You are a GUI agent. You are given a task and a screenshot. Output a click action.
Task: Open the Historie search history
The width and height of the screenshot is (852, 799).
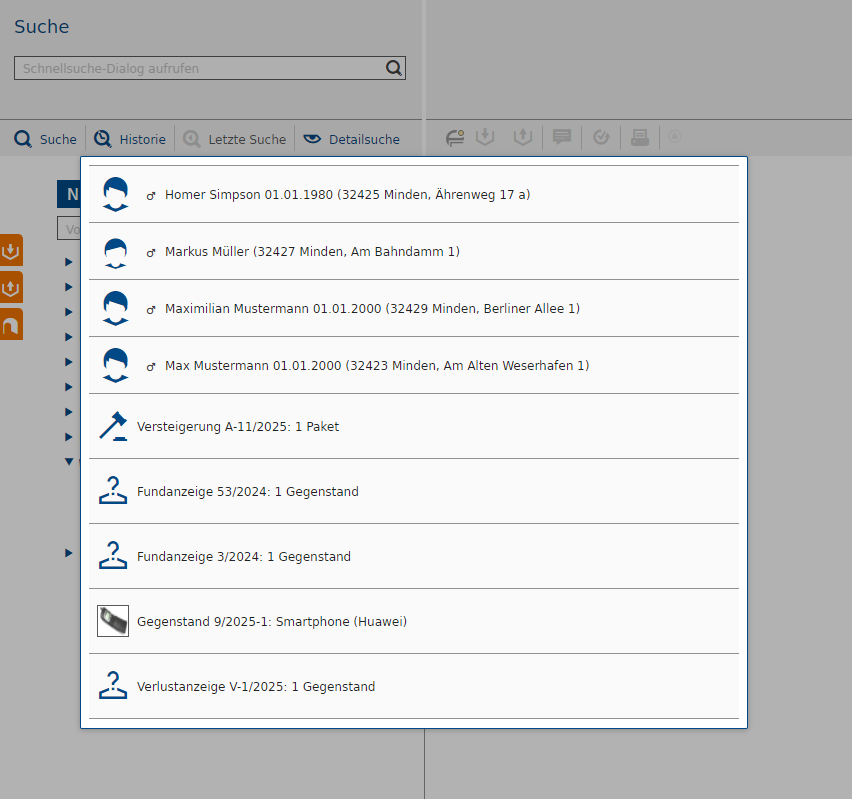tap(130, 139)
